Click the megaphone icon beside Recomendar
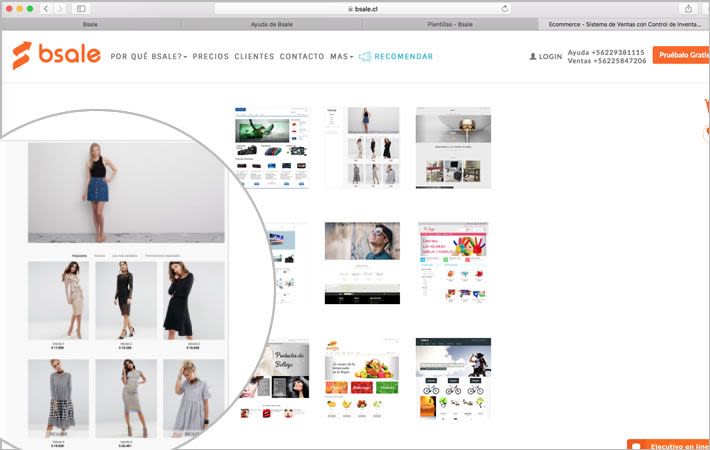Image resolution: width=710 pixels, height=450 pixels. pos(365,57)
